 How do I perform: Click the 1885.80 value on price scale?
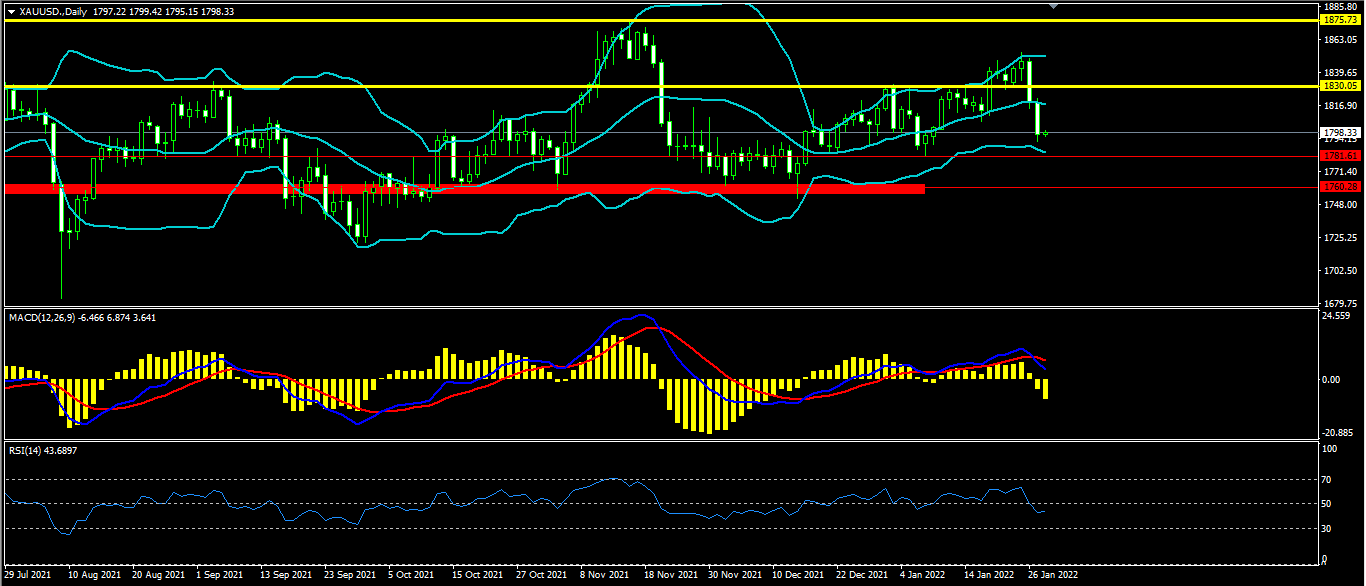click(x=1338, y=7)
